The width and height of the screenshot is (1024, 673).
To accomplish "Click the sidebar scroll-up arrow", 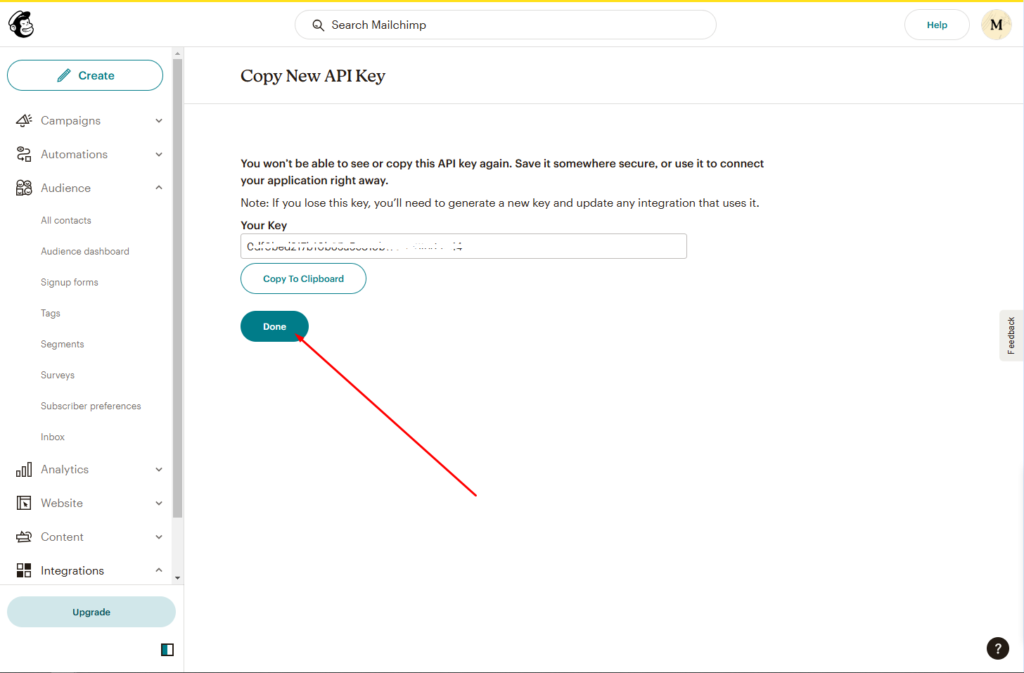I will point(177,54).
